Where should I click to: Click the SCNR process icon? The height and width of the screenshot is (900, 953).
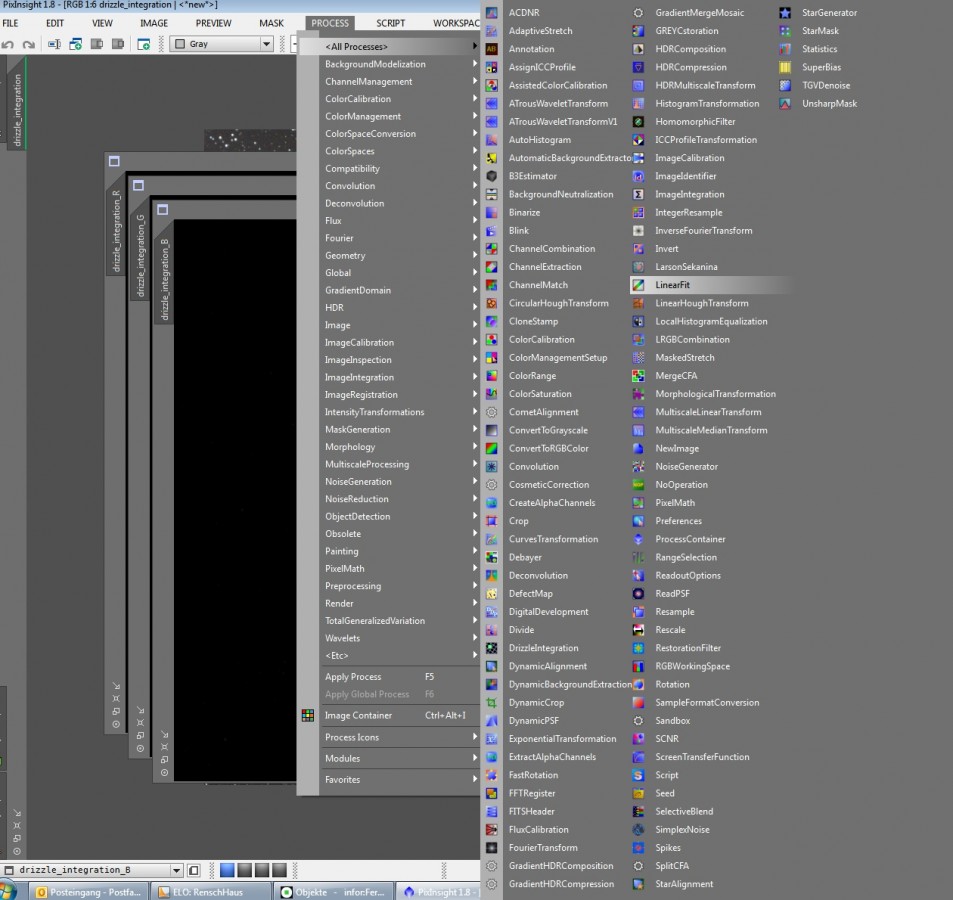(638, 739)
